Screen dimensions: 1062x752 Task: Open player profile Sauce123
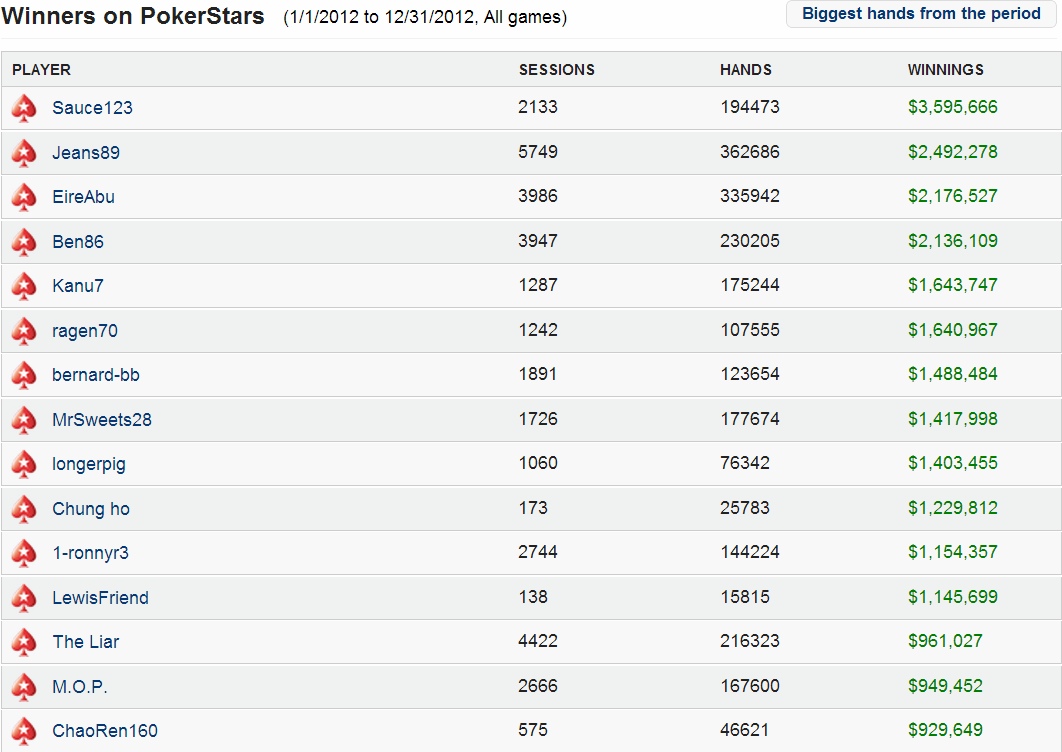92,108
